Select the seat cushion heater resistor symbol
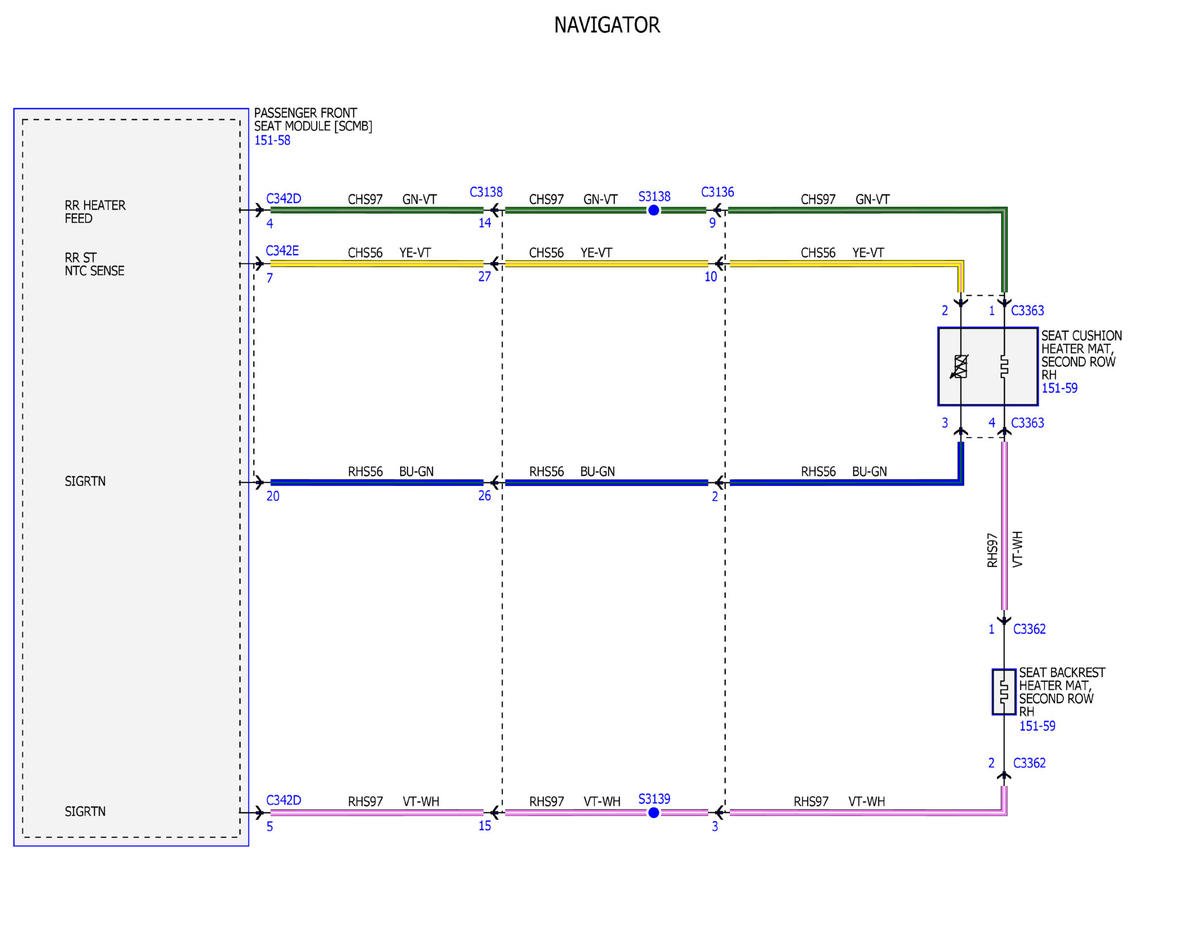Image resolution: width=1200 pixels, height=927 pixels. 1004,367
